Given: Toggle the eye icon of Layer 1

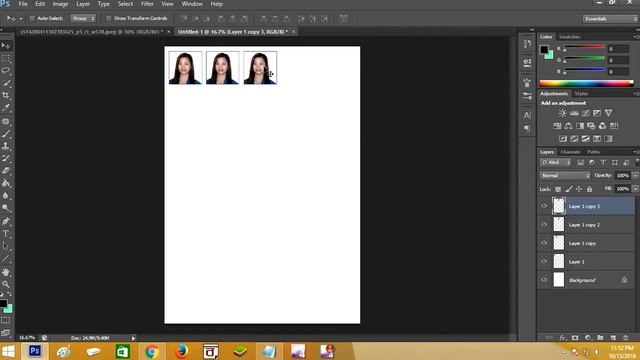Looking at the screenshot, I should coord(544,261).
